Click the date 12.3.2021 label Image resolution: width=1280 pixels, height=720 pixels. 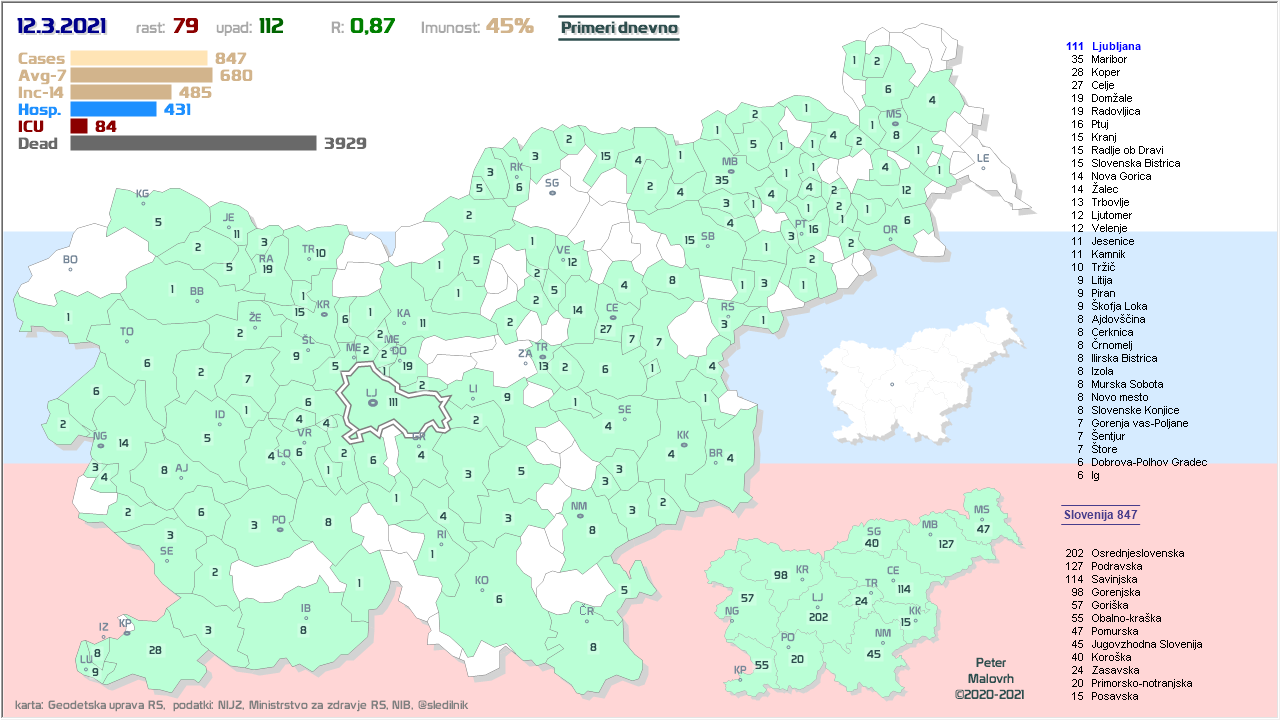[x=62, y=26]
